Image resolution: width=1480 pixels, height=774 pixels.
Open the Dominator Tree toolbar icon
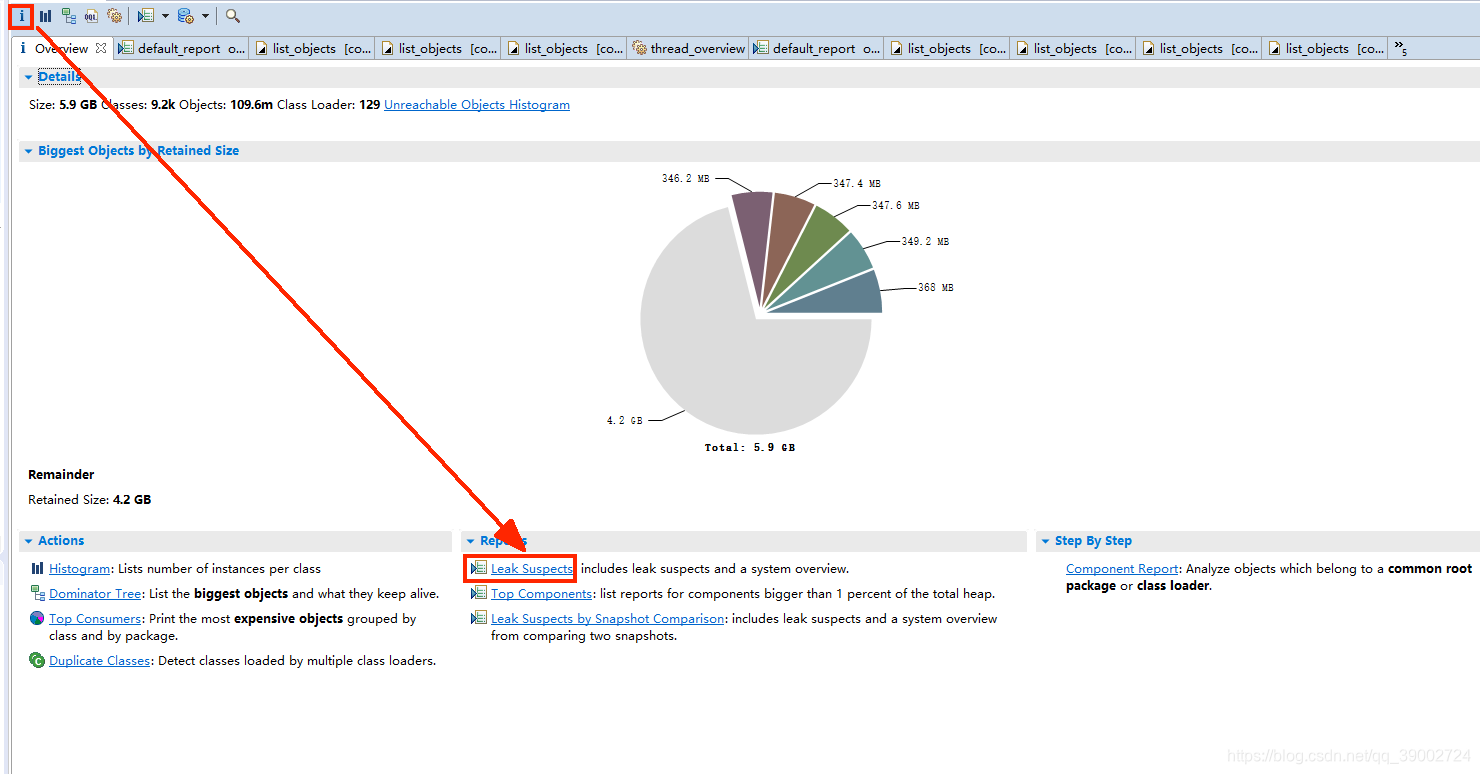(x=68, y=16)
